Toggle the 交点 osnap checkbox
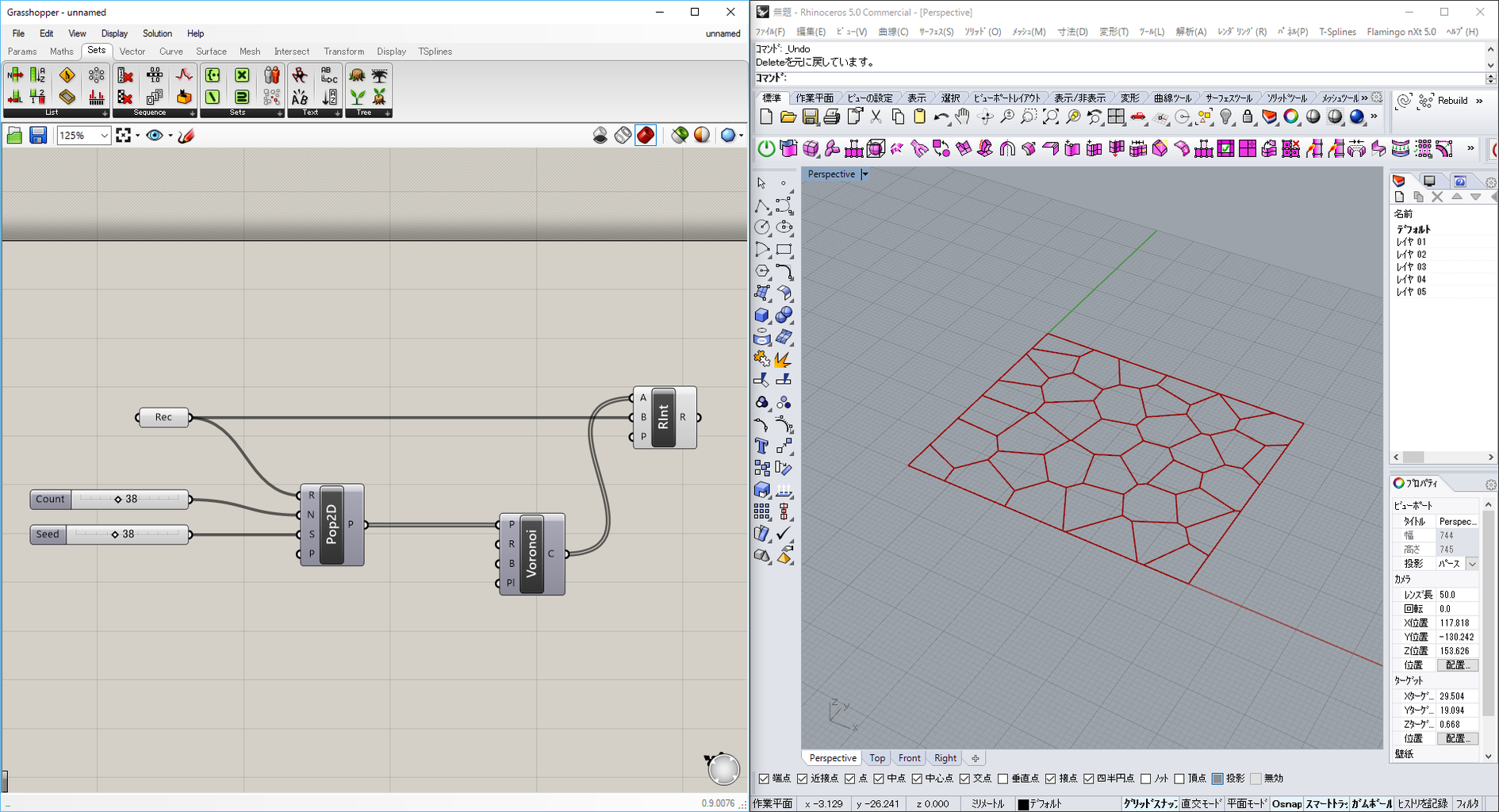Screen dimensions: 1499x812 click(964, 779)
